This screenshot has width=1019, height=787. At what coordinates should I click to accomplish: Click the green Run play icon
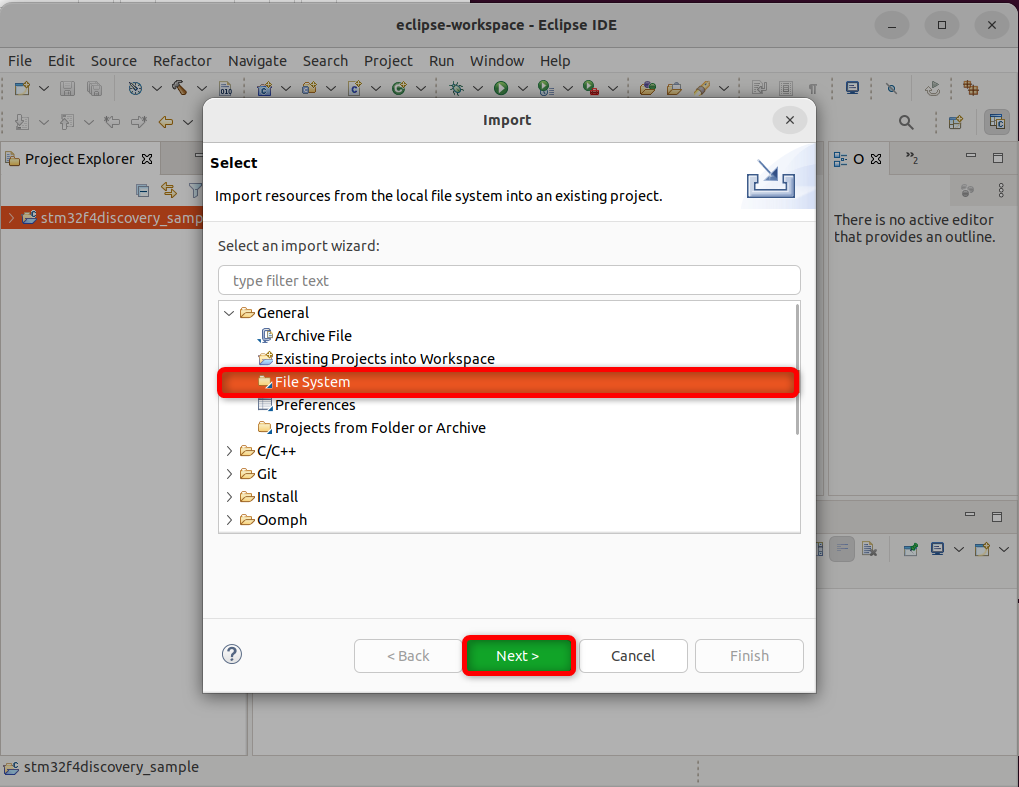[500, 88]
